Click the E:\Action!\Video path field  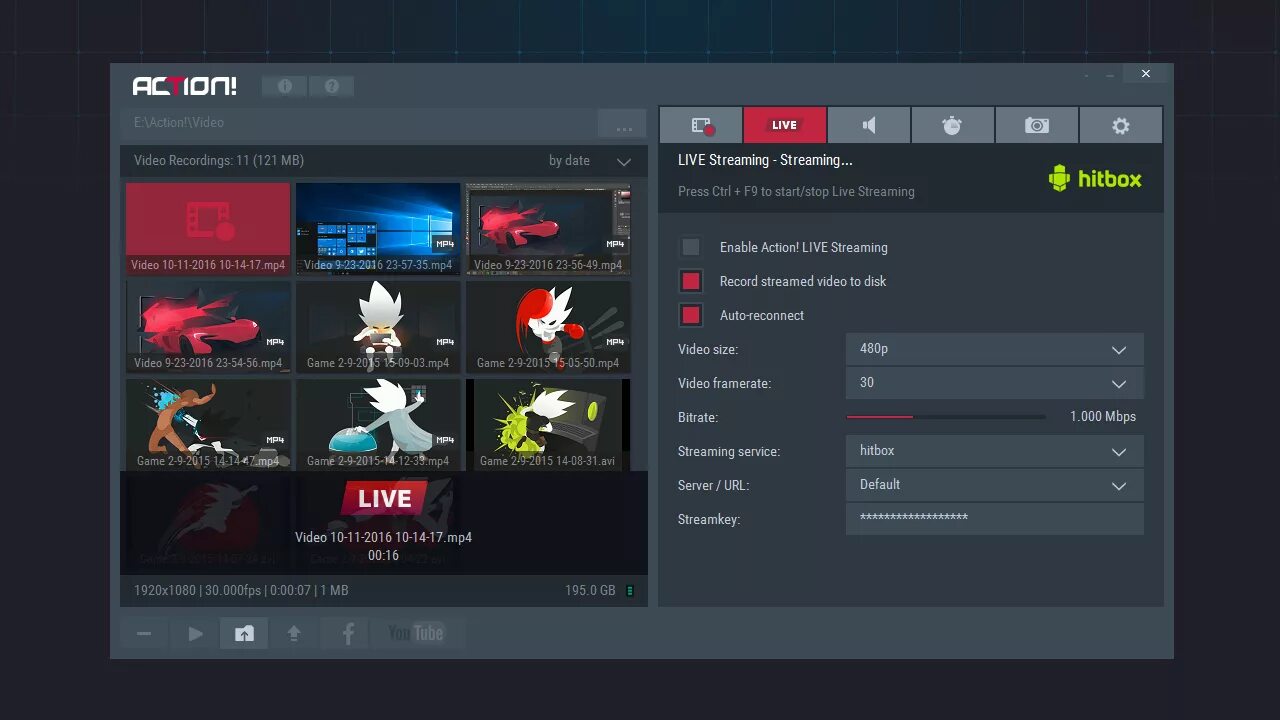click(x=359, y=123)
